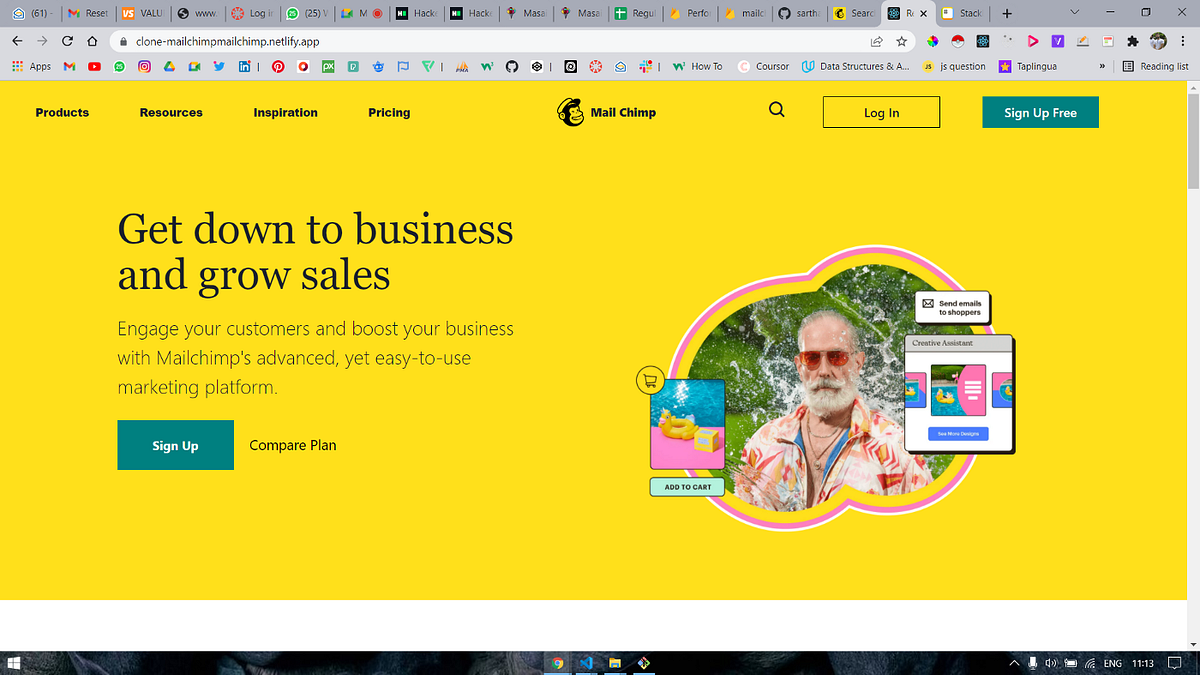Switch to the Stack Overflow browser tab
Screen dimensions: 1200x675
(x=962, y=14)
